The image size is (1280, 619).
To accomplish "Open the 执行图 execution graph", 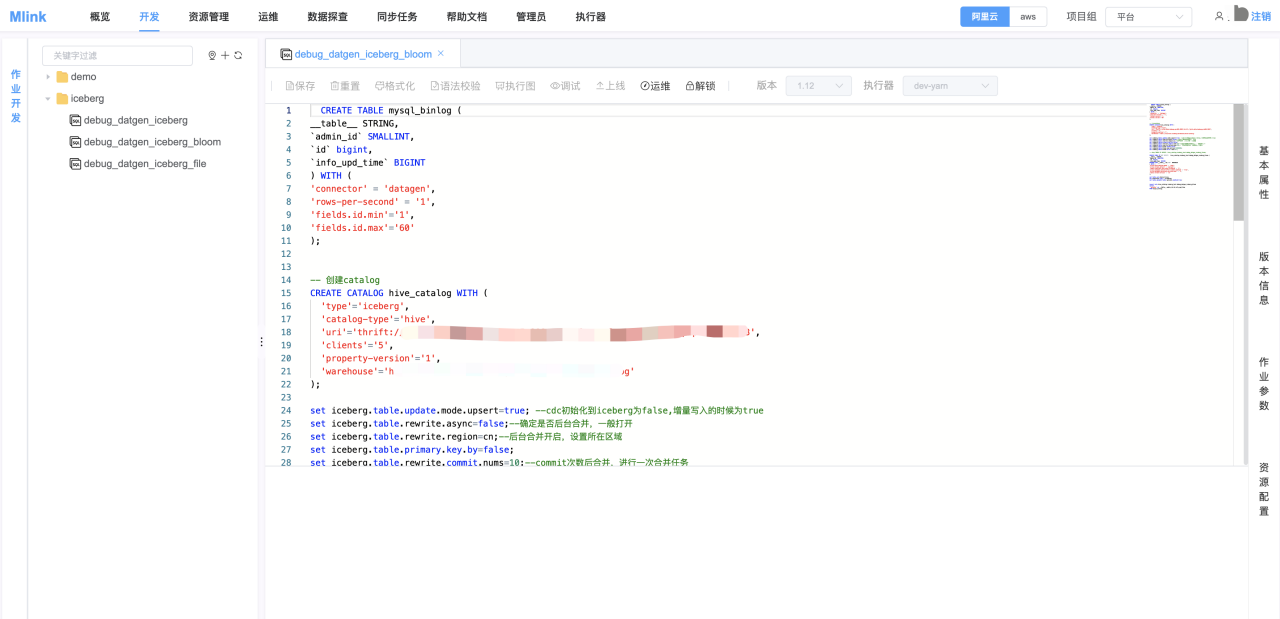I will (515, 86).
